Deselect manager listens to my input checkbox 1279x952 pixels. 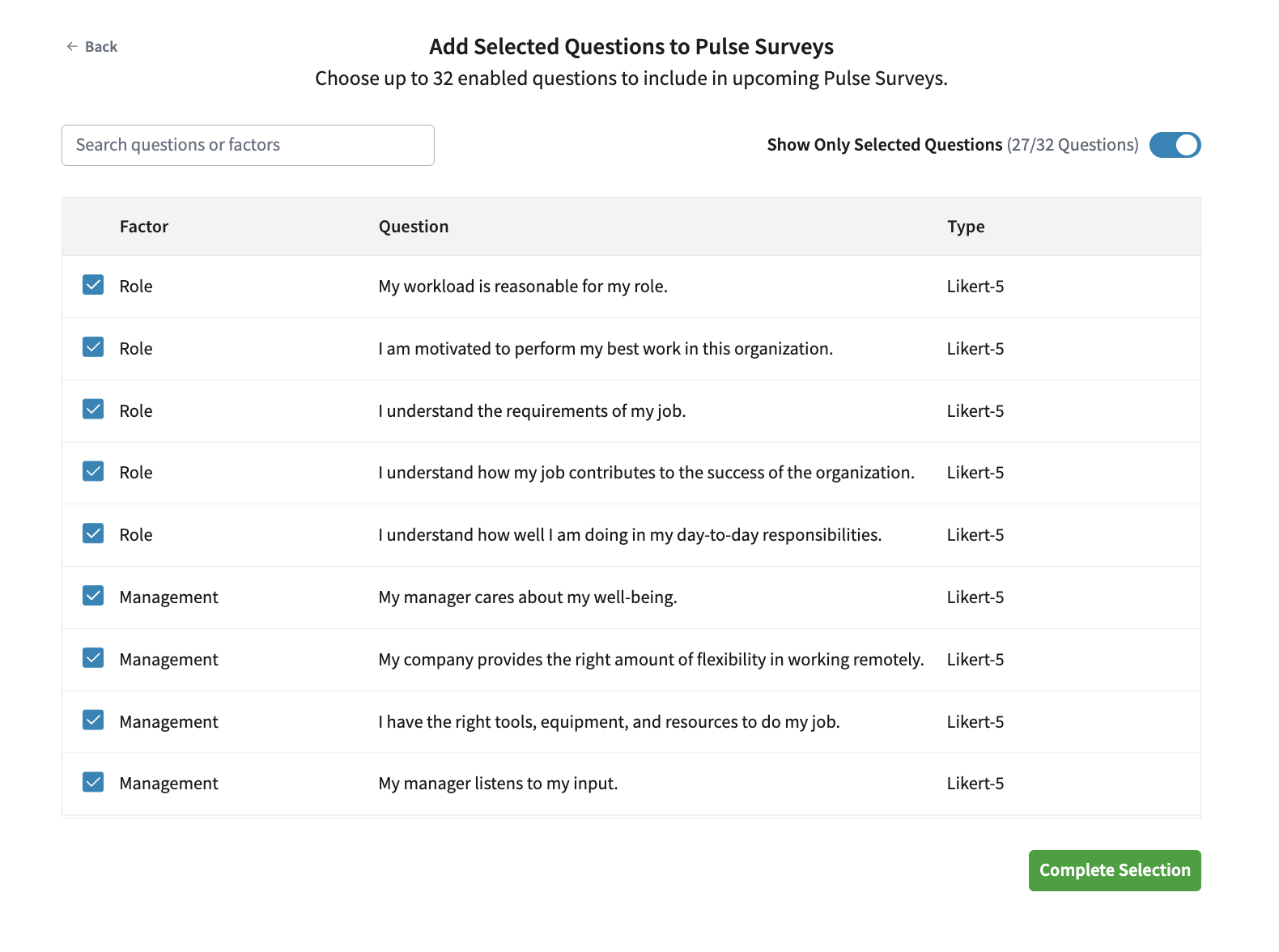(x=93, y=782)
